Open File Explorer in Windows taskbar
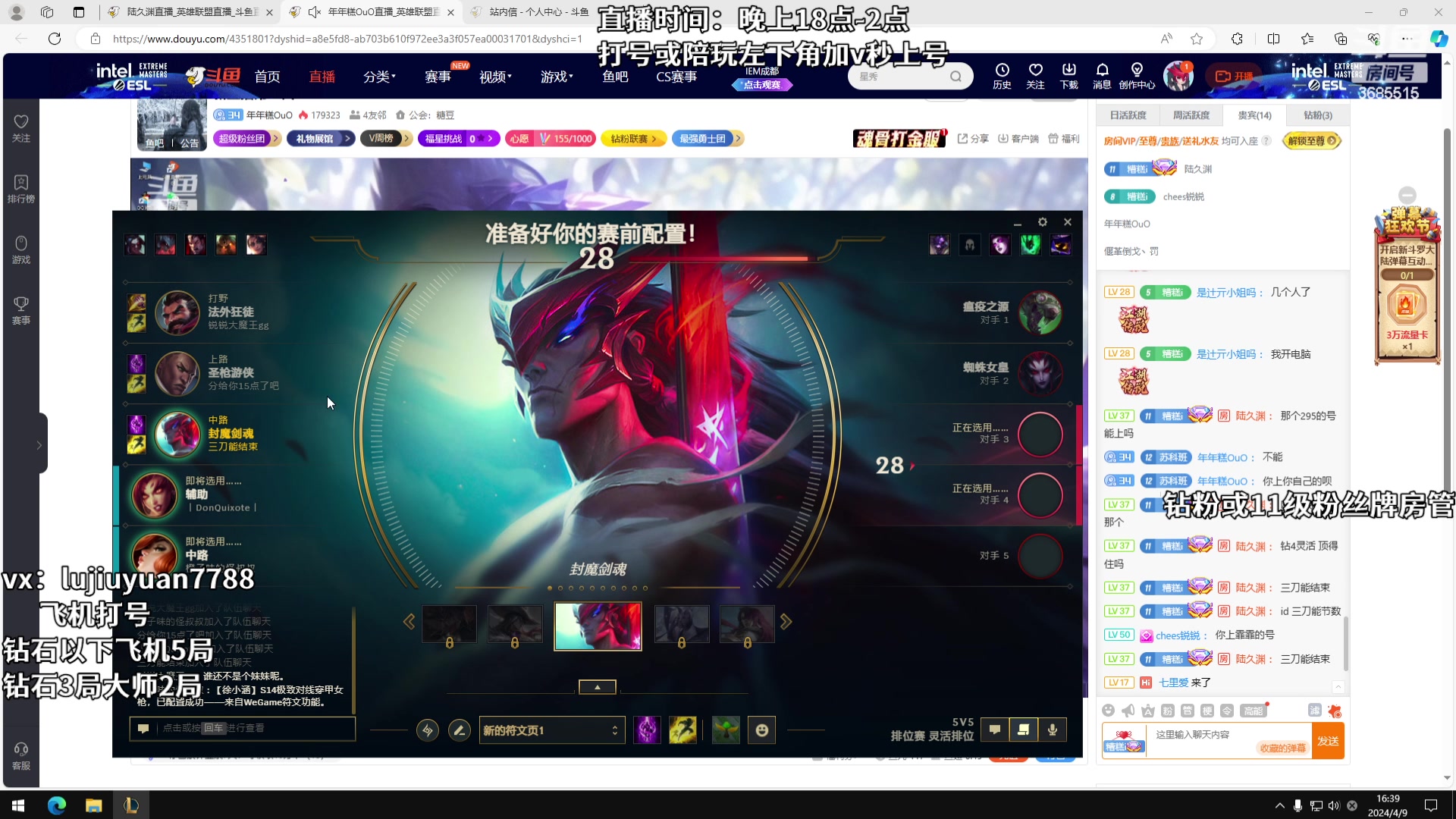Screen dimensions: 1456x819 point(93,805)
